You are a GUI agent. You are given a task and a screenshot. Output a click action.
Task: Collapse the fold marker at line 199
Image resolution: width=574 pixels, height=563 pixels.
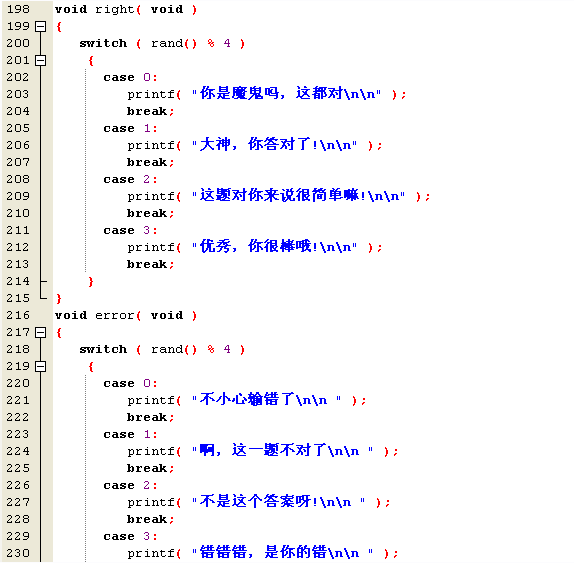(x=41, y=26)
